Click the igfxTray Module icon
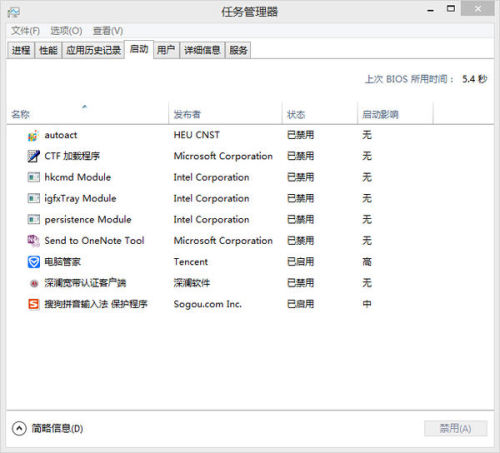The width and height of the screenshot is (500, 453). (33, 198)
